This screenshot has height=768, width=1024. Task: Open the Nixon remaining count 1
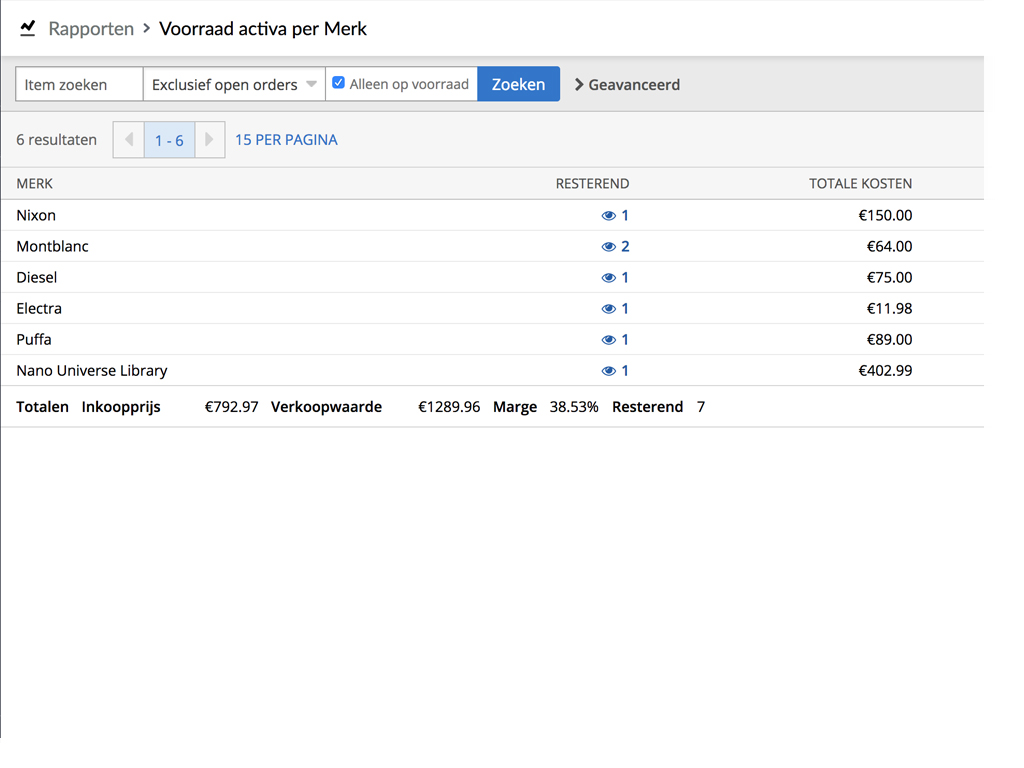(x=625, y=216)
